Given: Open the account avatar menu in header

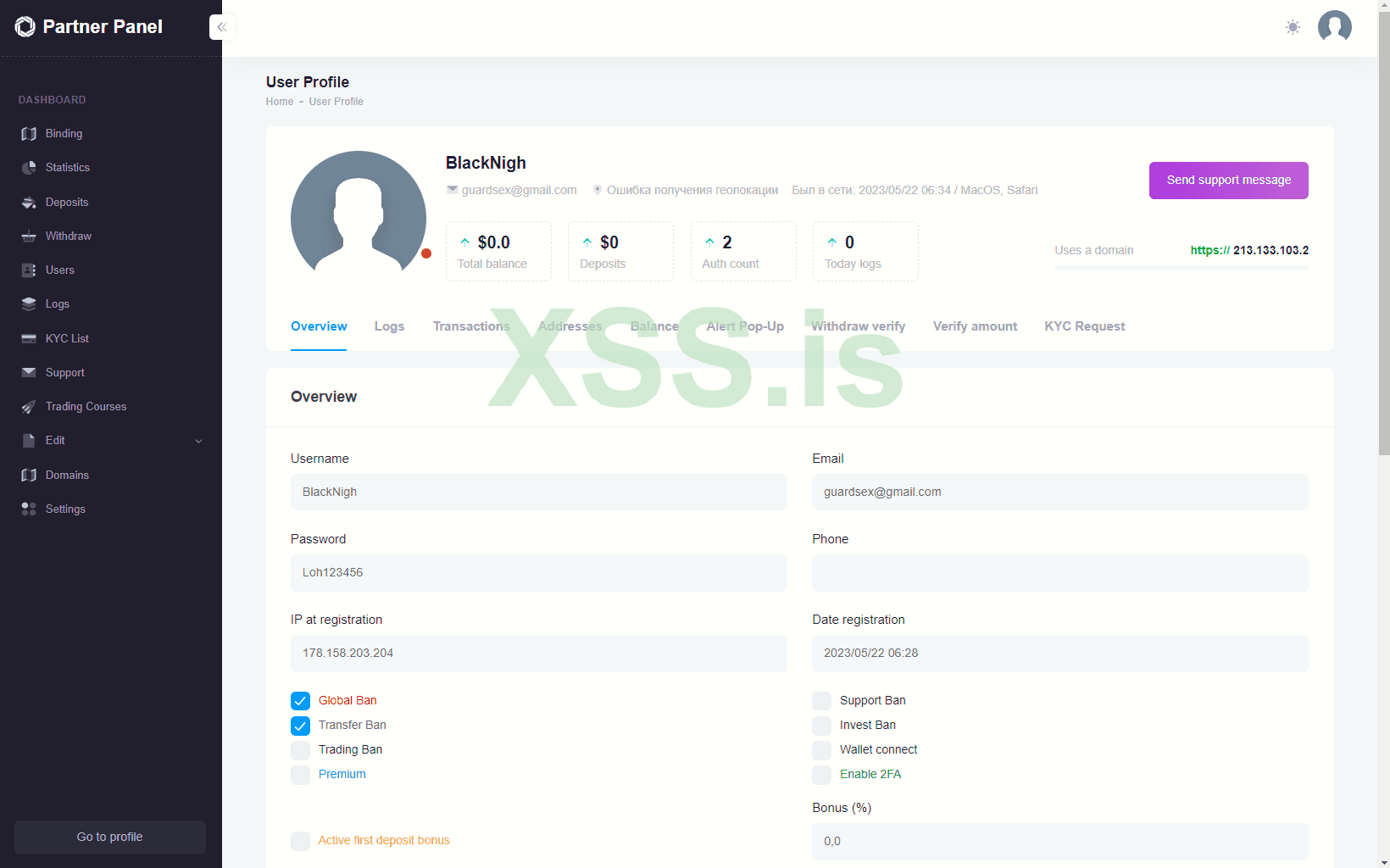Looking at the screenshot, I should [1335, 27].
